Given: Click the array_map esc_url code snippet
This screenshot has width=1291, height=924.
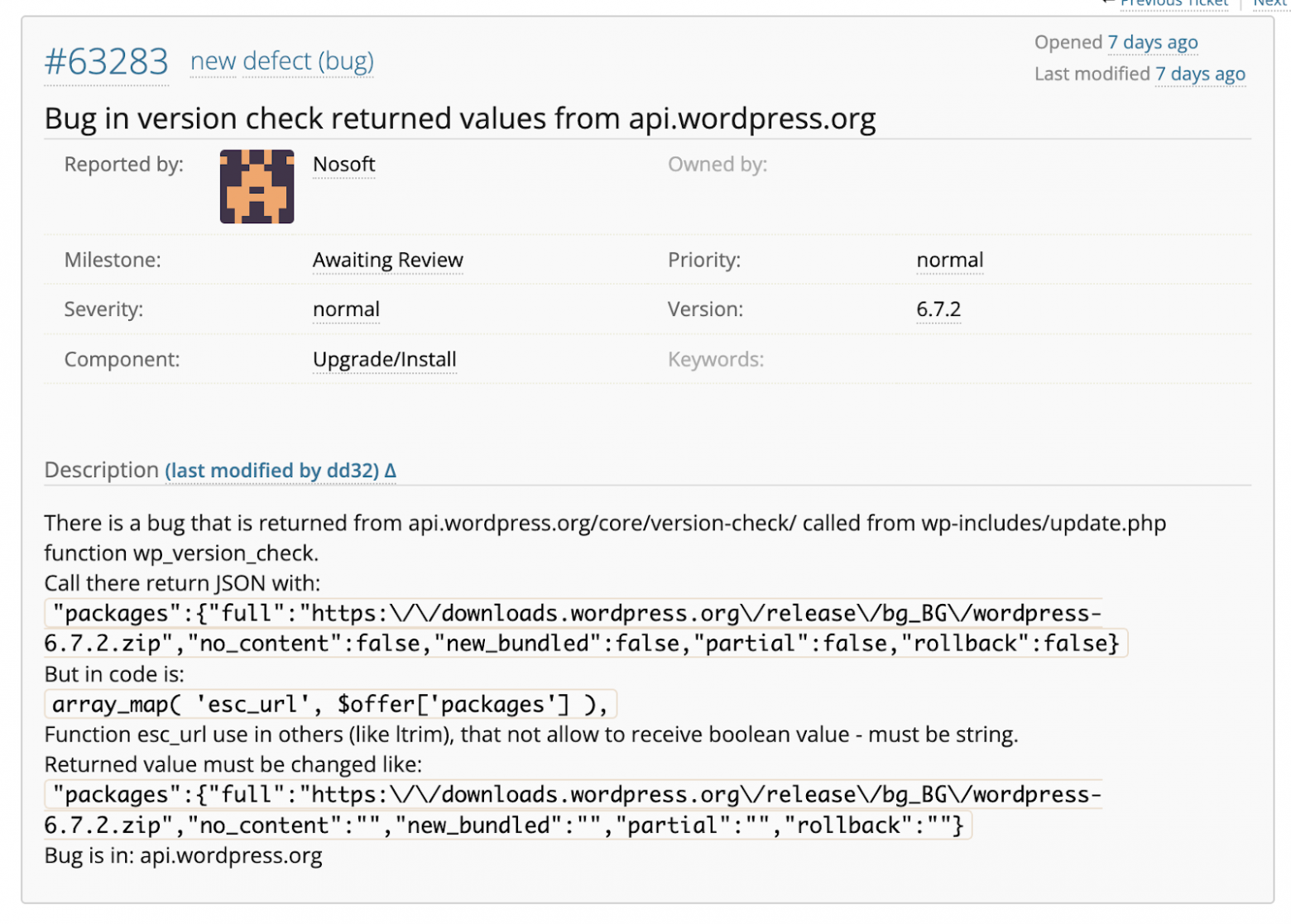Looking at the screenshot, I should tap(330, 704).
